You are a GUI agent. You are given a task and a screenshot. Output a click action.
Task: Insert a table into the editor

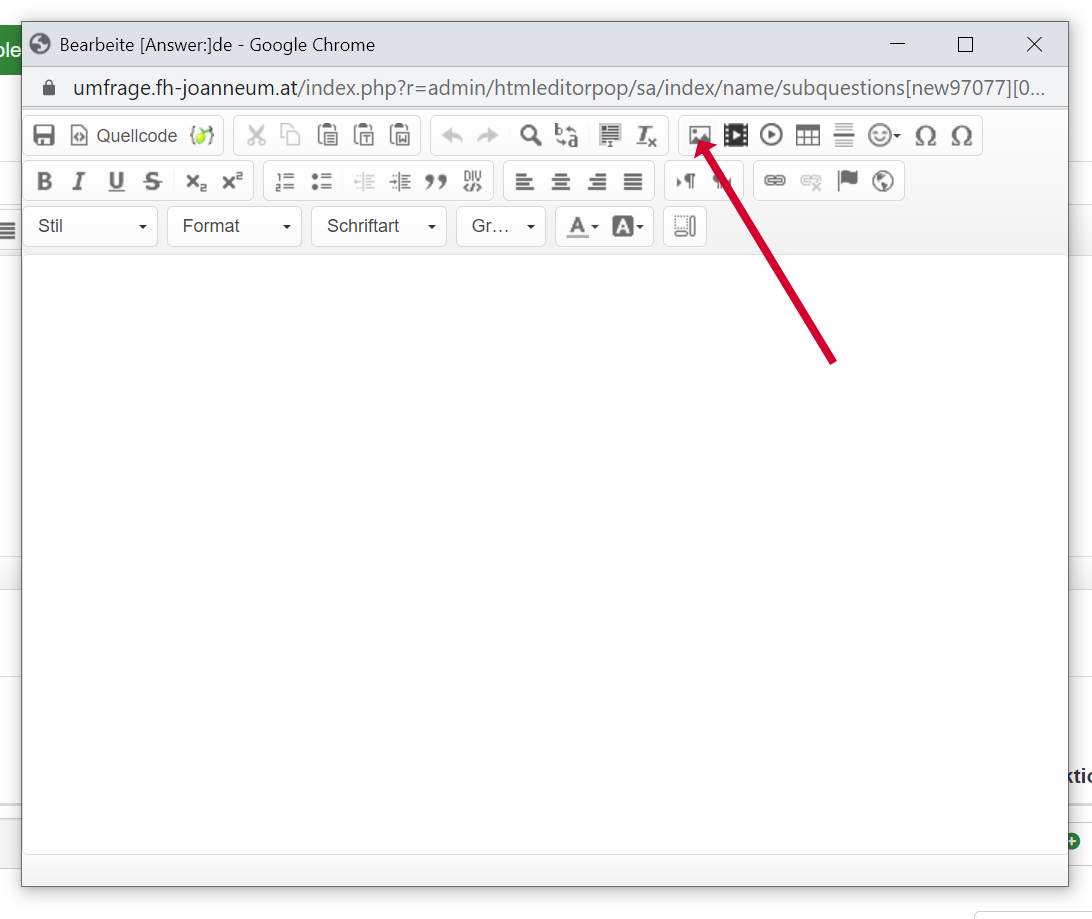[807, 135]
